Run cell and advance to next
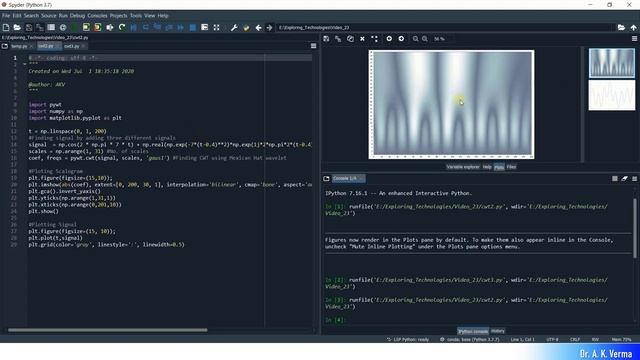Screen dimensions: 640x360 pos(98,27)
